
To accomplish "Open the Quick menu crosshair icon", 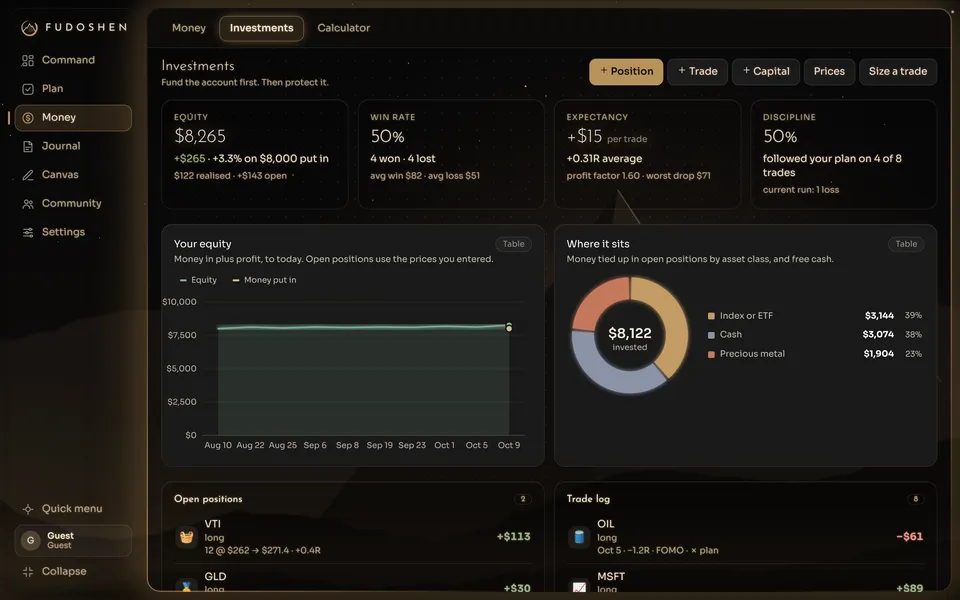I will [28, 509].
